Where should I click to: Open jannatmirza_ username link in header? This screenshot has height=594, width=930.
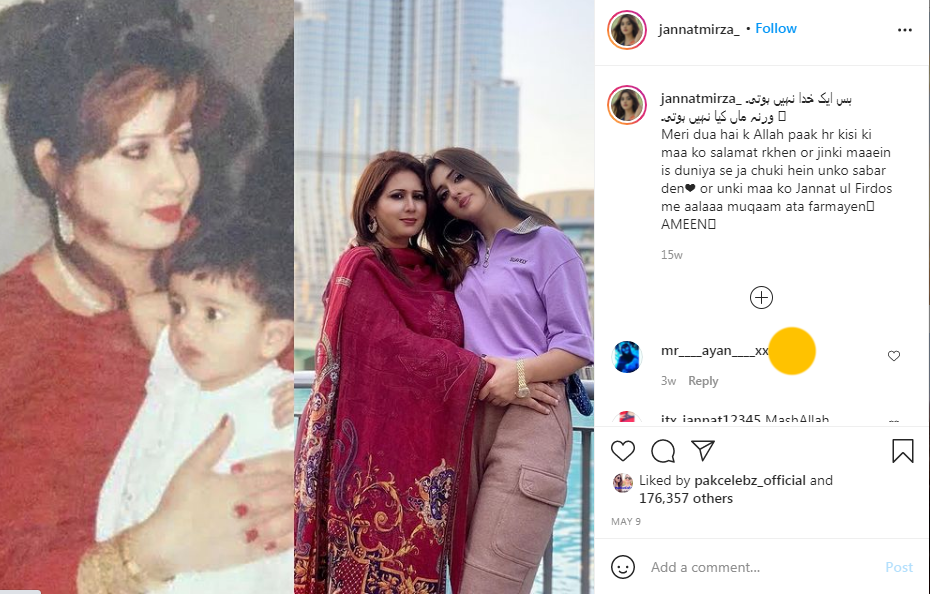[699, 29]
